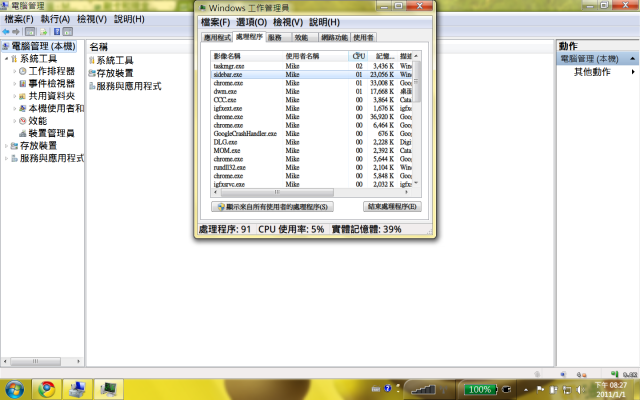Click the 結束處理程序 button

(x=392, y=207)
